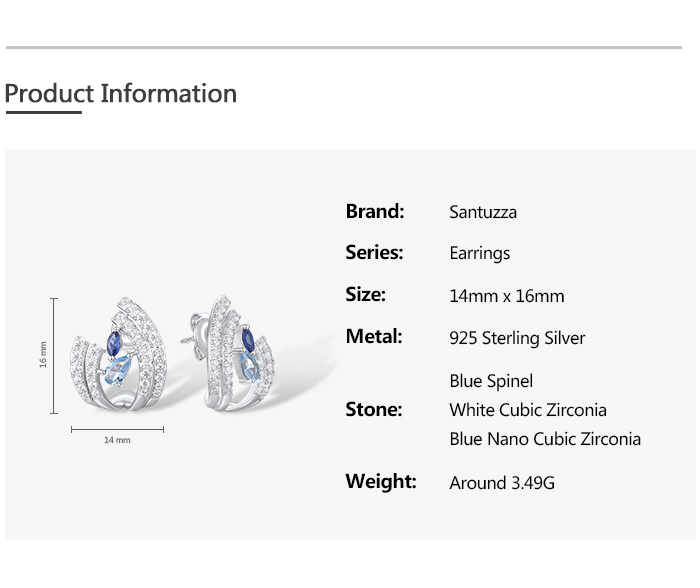Click the Metal: label

point(374,337)
